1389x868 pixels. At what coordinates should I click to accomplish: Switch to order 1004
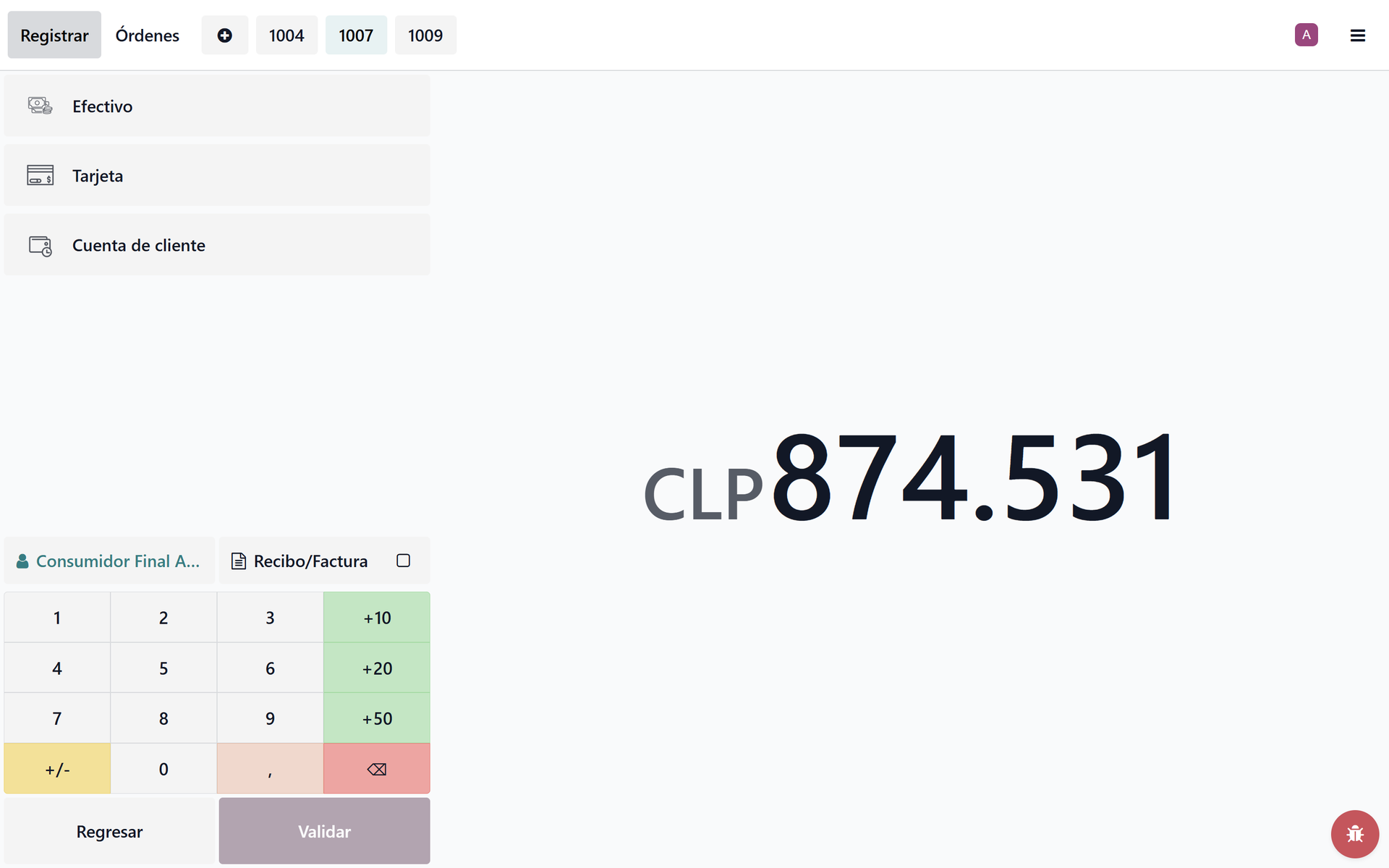pos(286,35)
